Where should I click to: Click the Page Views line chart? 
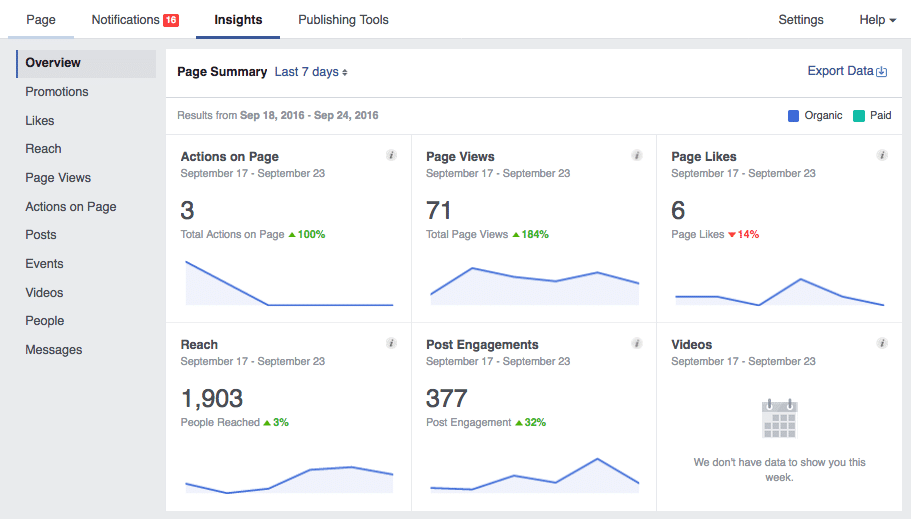click(535, 286)
